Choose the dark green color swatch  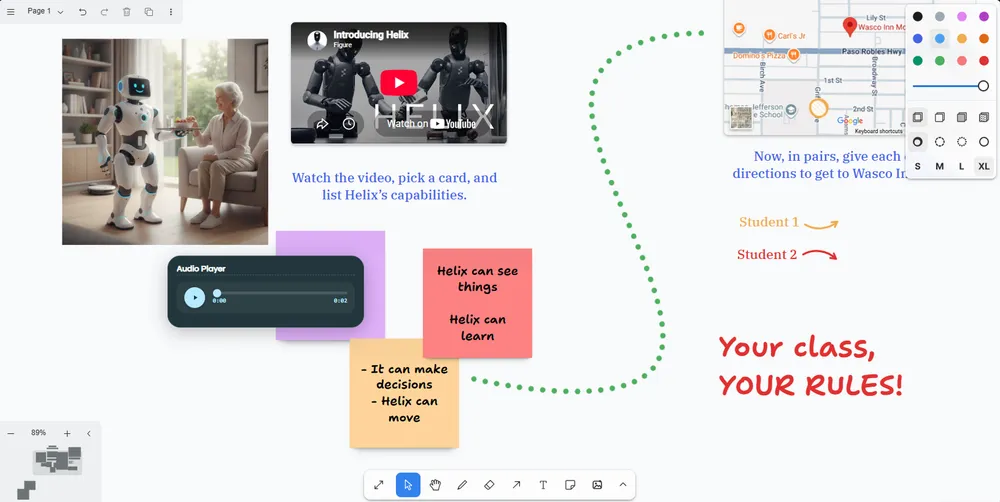pyautogui.click(x=917, y=61)
